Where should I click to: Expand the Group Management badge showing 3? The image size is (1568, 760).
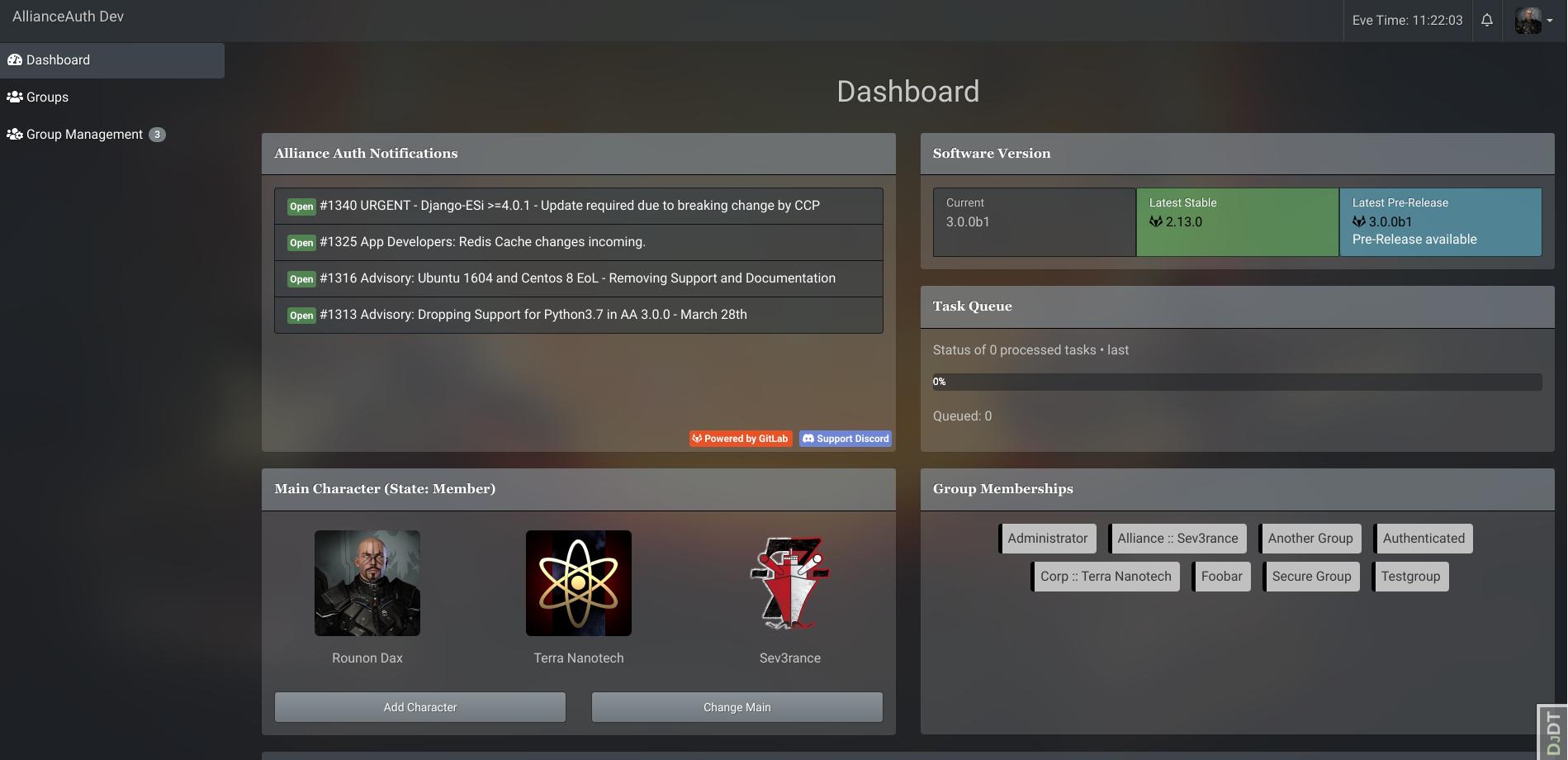(x=156, y=133)
